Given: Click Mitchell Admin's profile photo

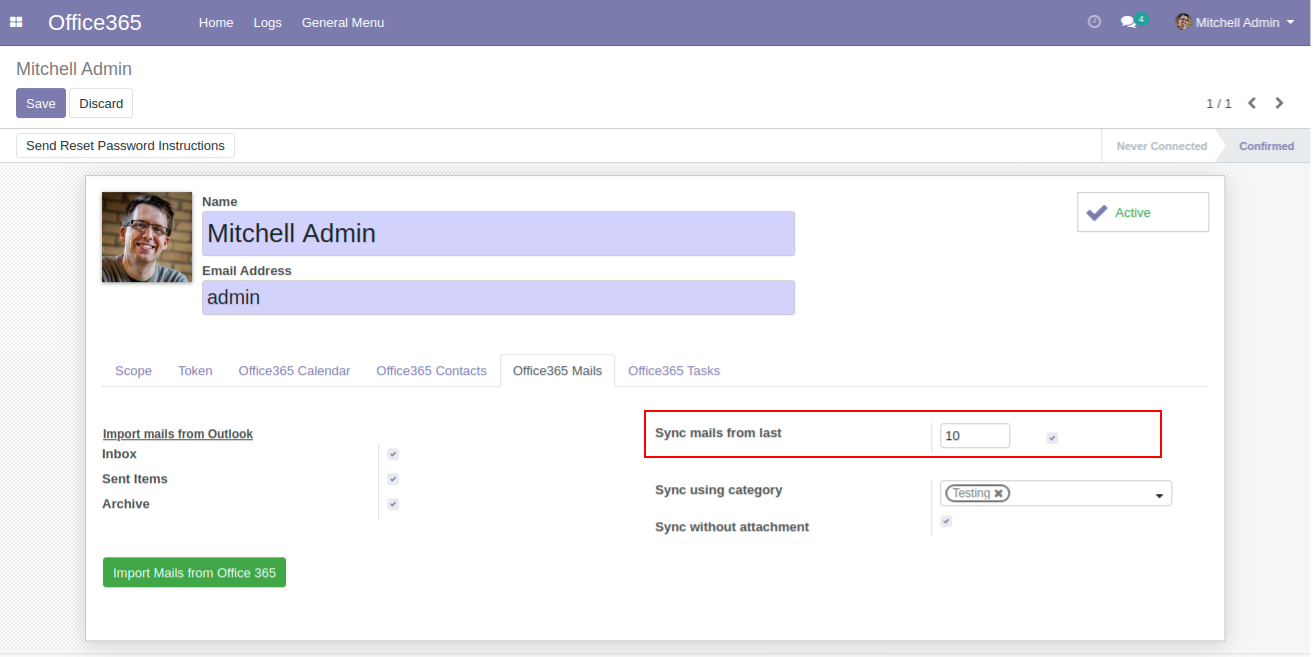Looking at the screenshot, I should coord(147,237).
